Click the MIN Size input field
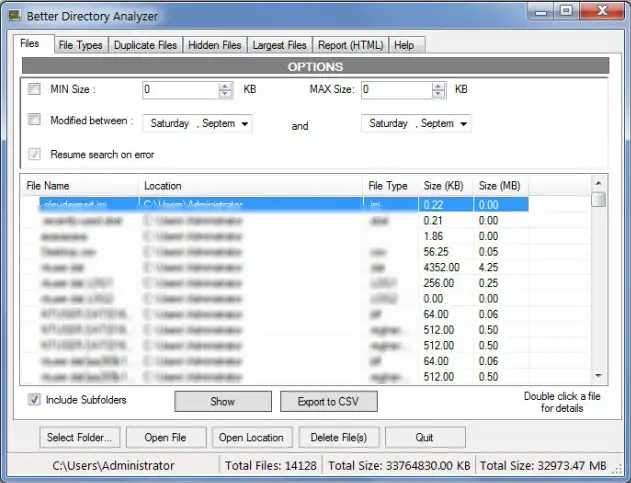The image size is (631, 483). click(181, 90)
